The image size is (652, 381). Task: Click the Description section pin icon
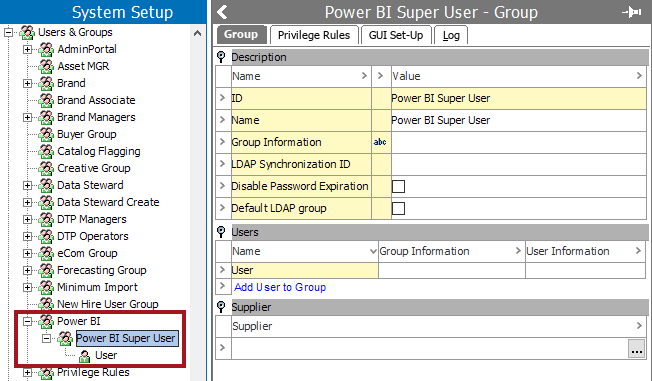(x=221, y=57)
